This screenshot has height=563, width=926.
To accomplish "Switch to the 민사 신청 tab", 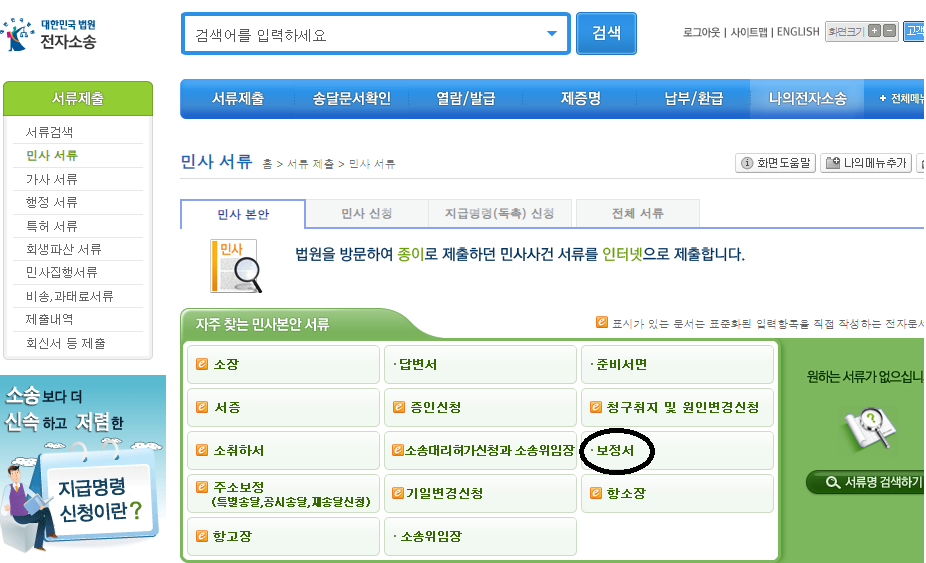I will click(x=367, y=213).
